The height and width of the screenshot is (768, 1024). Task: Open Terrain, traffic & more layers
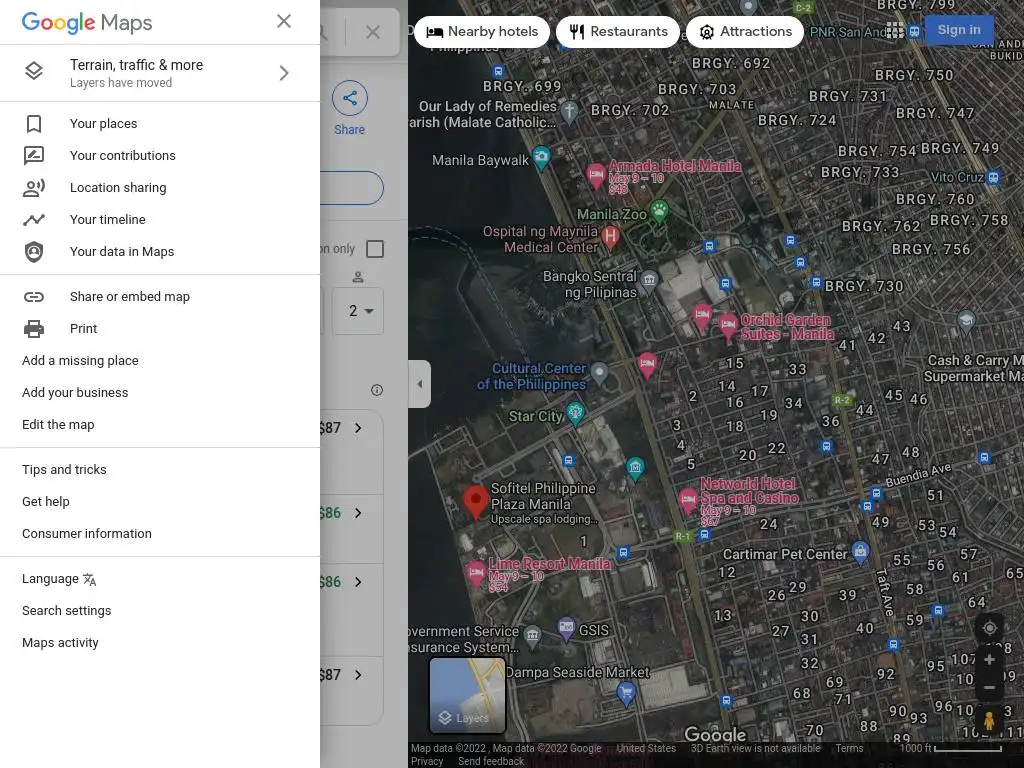click(x=160, y=73)
